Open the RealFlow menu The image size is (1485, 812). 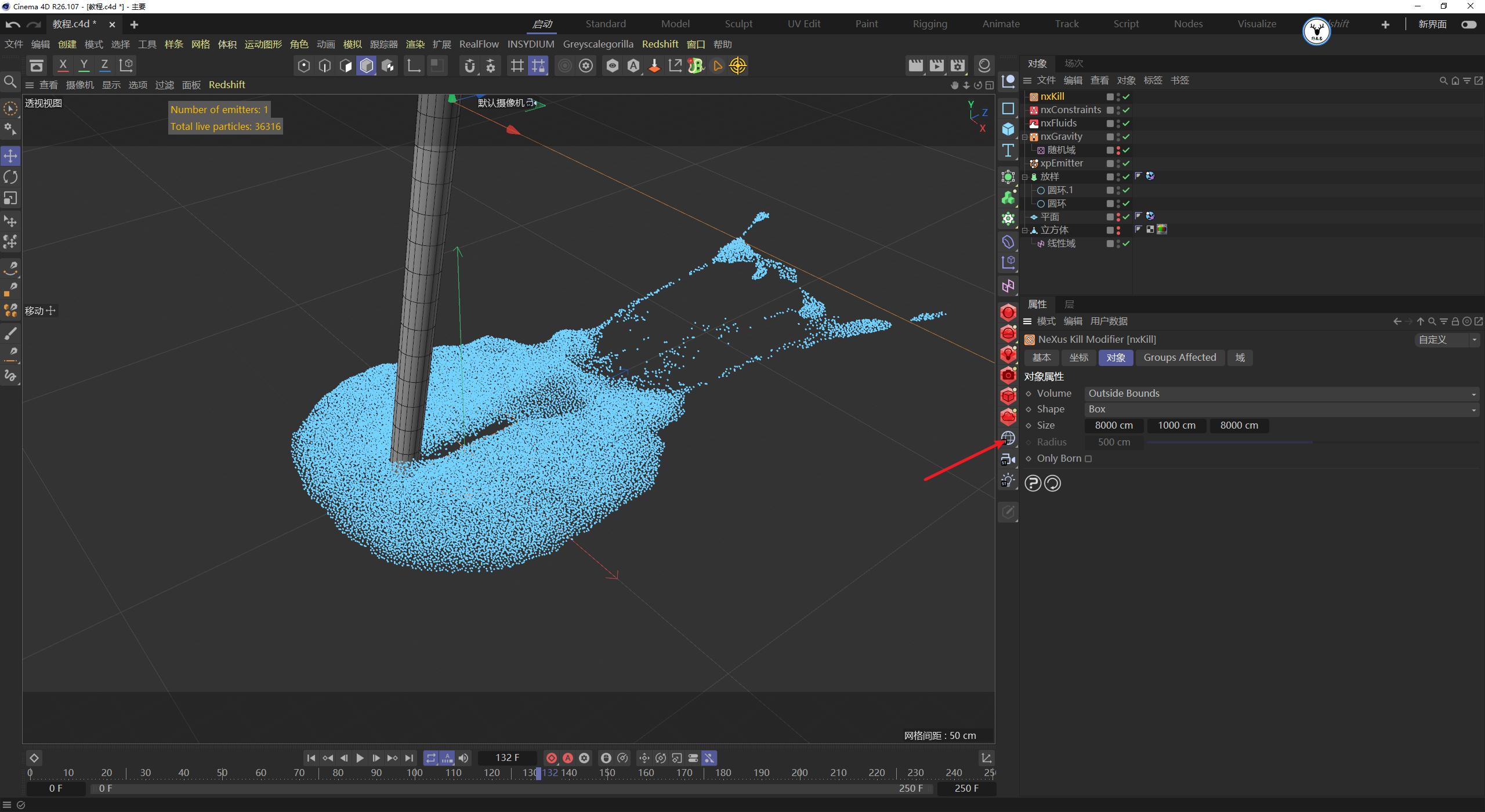(x=479, y=44)
